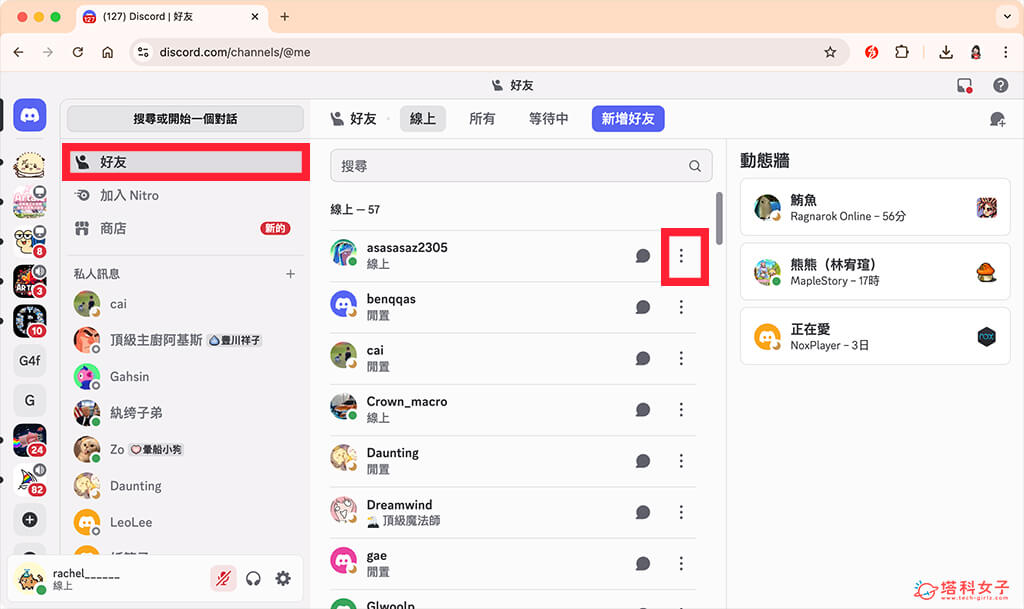Open DM with 紈绔子弟
Image resolution: width=1024 pixels, height=609 pixels.
(x=185, y=413)
